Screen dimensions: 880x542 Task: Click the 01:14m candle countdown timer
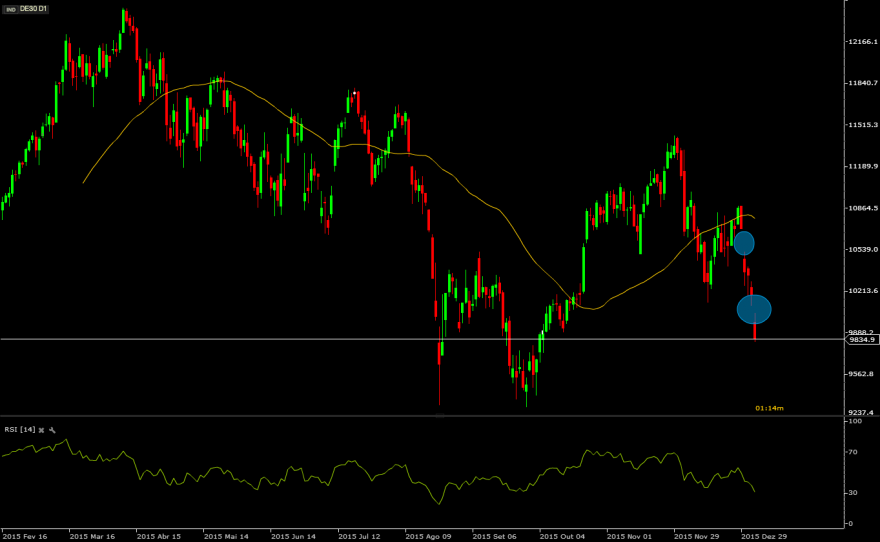click(769, 408)
